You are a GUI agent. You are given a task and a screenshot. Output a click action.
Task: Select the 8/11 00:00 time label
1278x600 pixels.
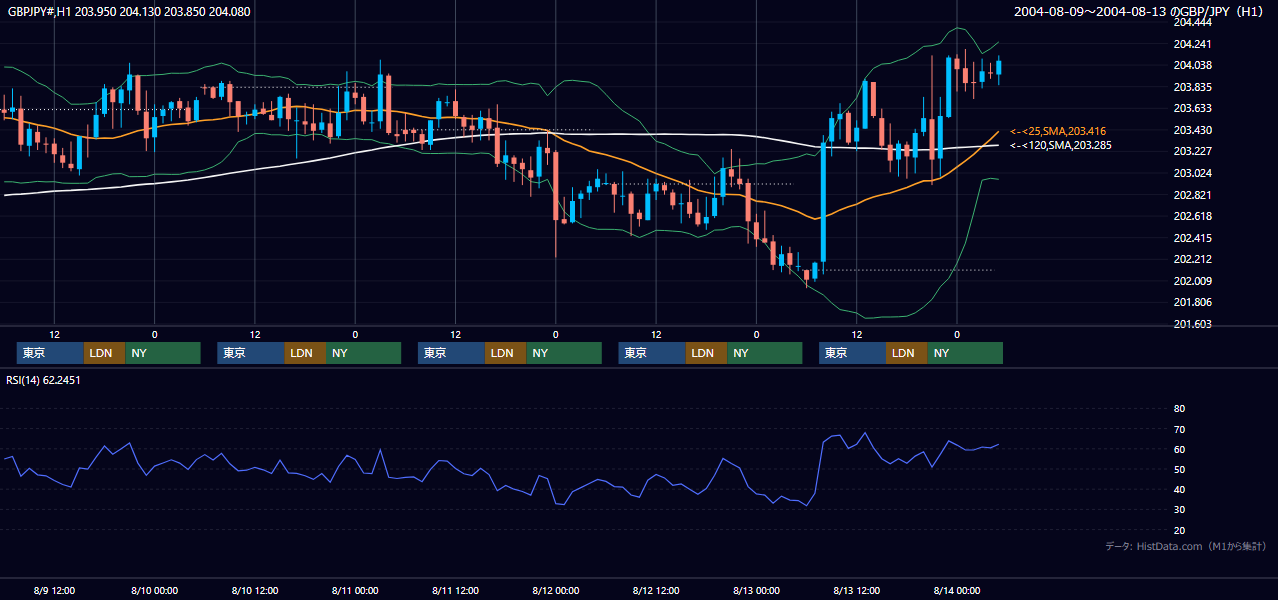tap(355, 590)
